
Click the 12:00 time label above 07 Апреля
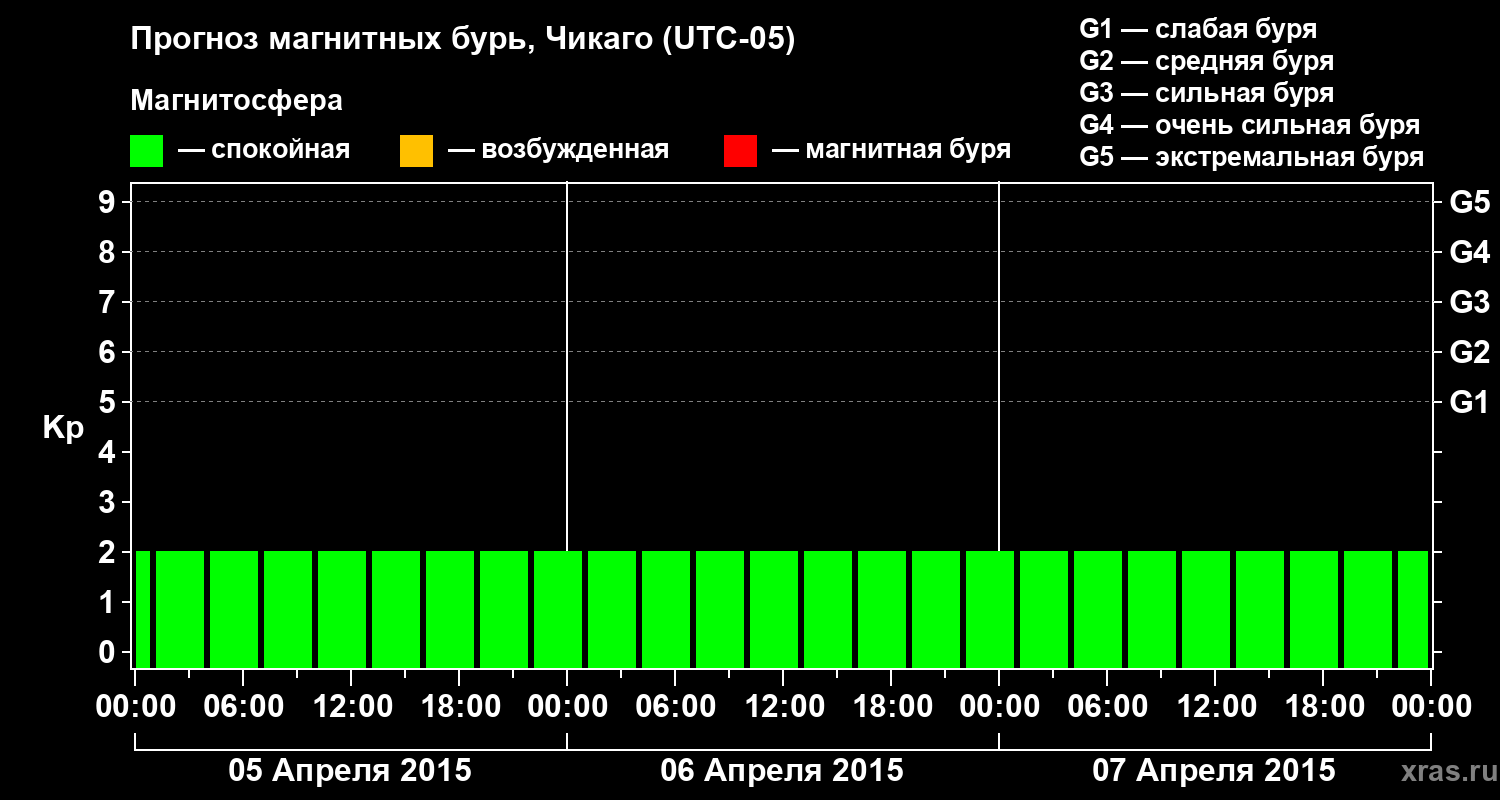tap(1215, 707)
